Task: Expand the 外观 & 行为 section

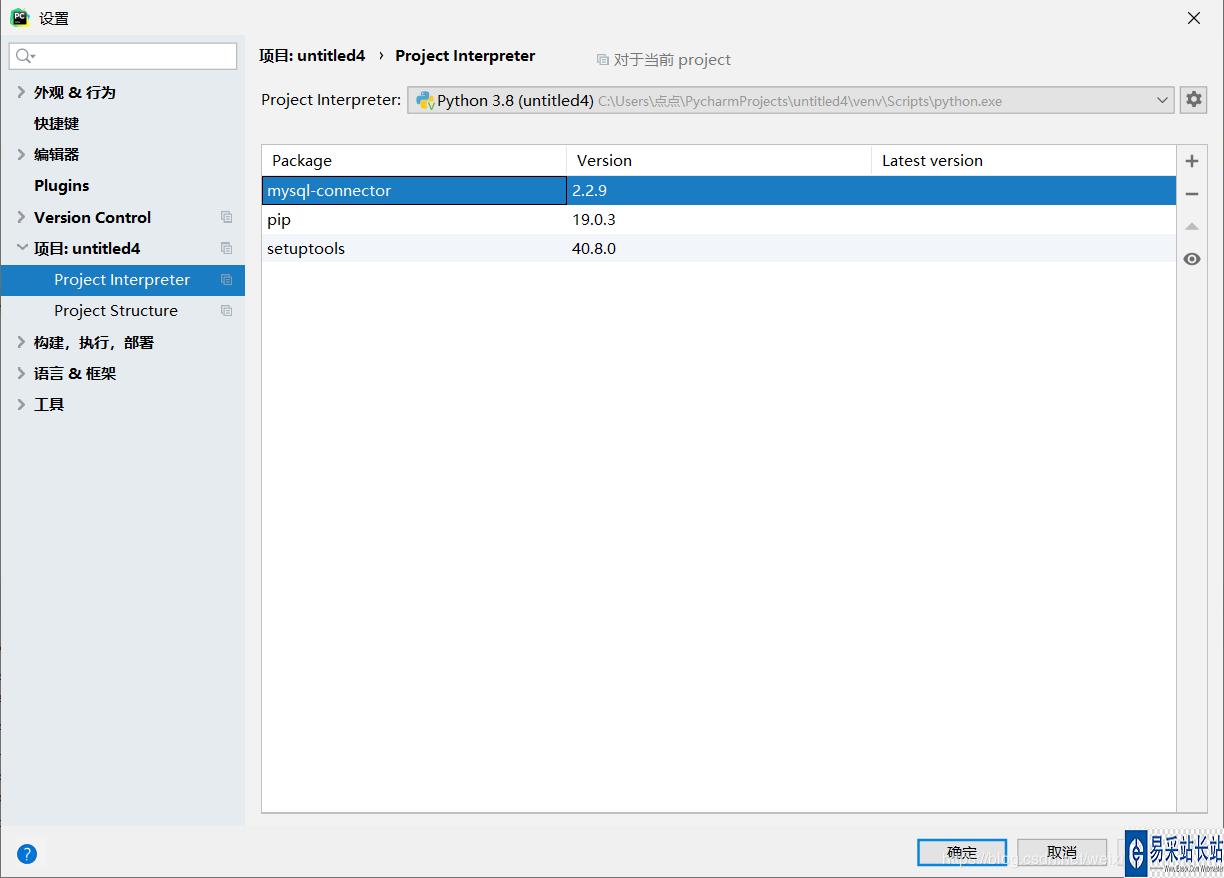Action: tap(22, 92)
